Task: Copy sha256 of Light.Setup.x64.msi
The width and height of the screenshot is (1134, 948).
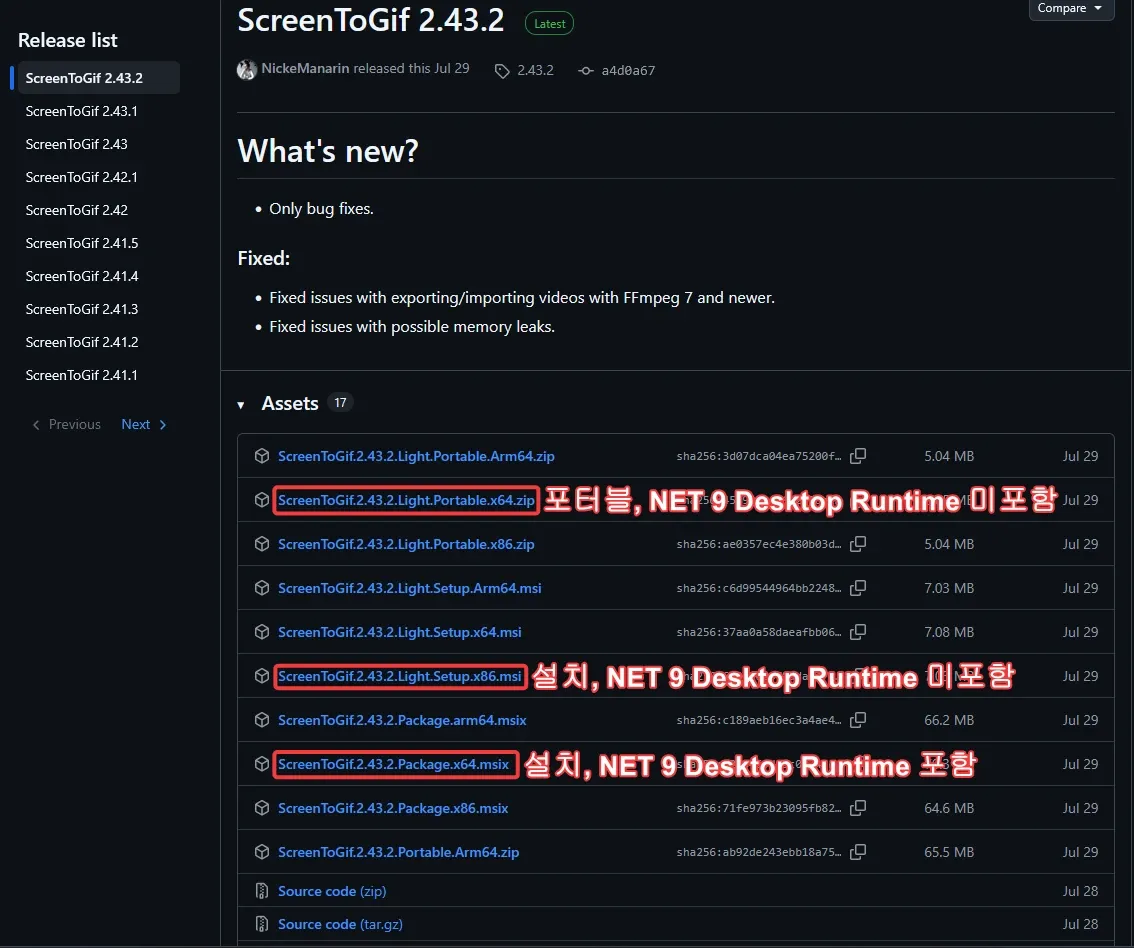Action: click(x=858, y=632)
